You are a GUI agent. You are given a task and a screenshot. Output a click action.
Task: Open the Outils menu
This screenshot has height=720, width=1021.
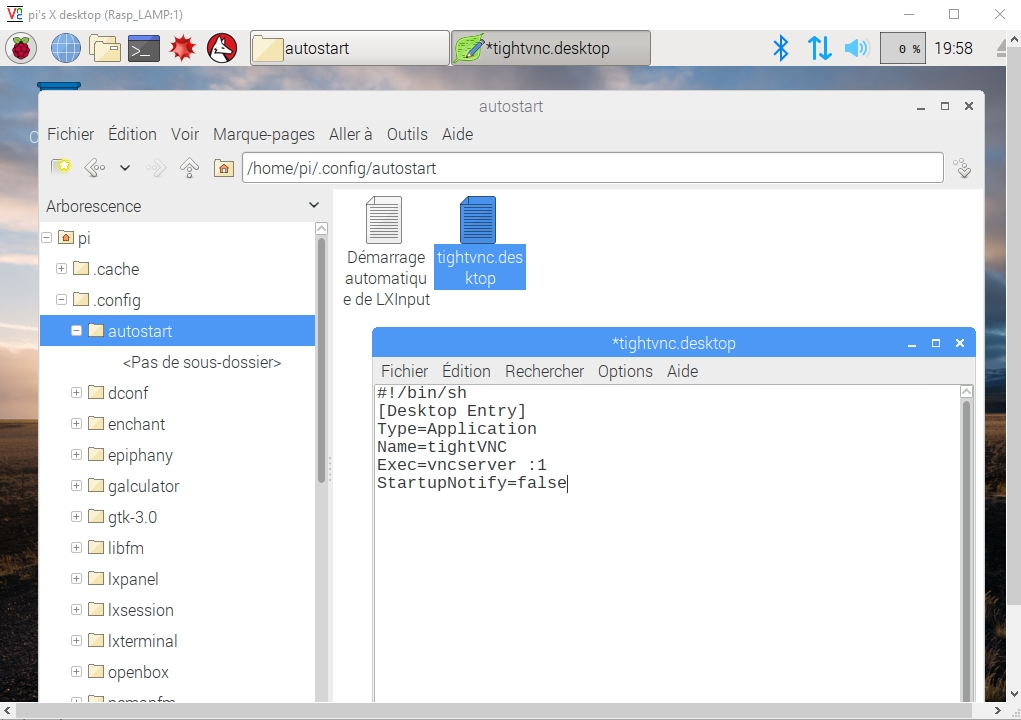[x=407, y=134]
